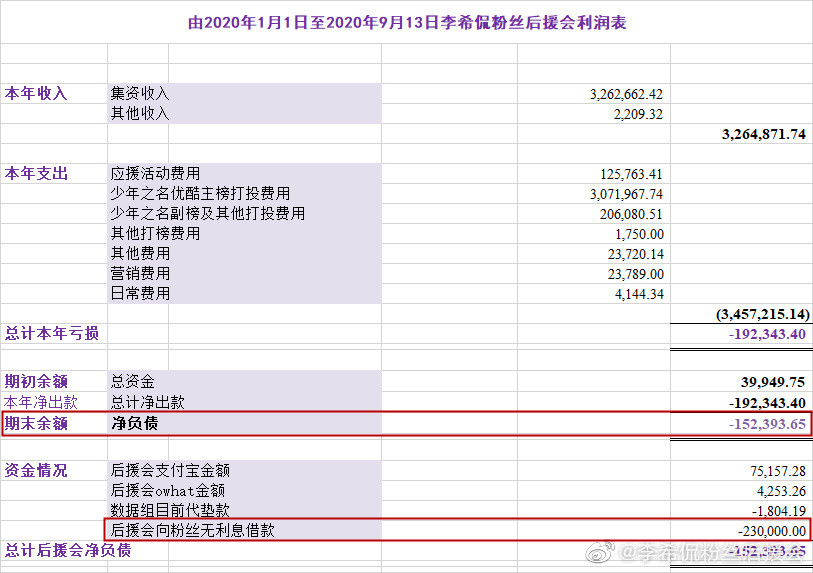
Task: Click the value -230,000.00
Action: [x=772, y=532]
